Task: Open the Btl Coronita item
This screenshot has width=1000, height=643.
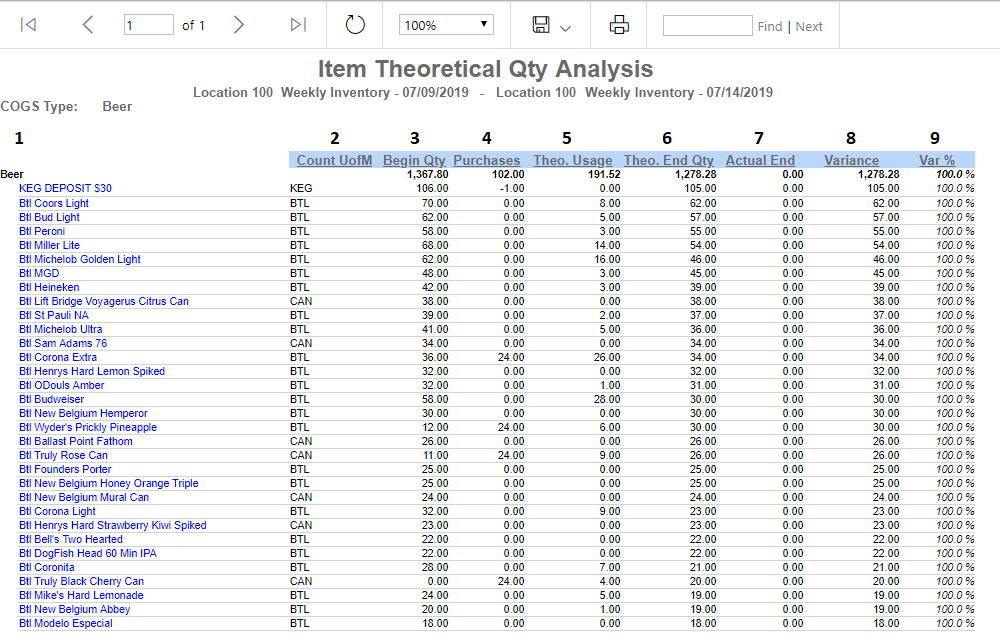Action: tap(47, 568)
